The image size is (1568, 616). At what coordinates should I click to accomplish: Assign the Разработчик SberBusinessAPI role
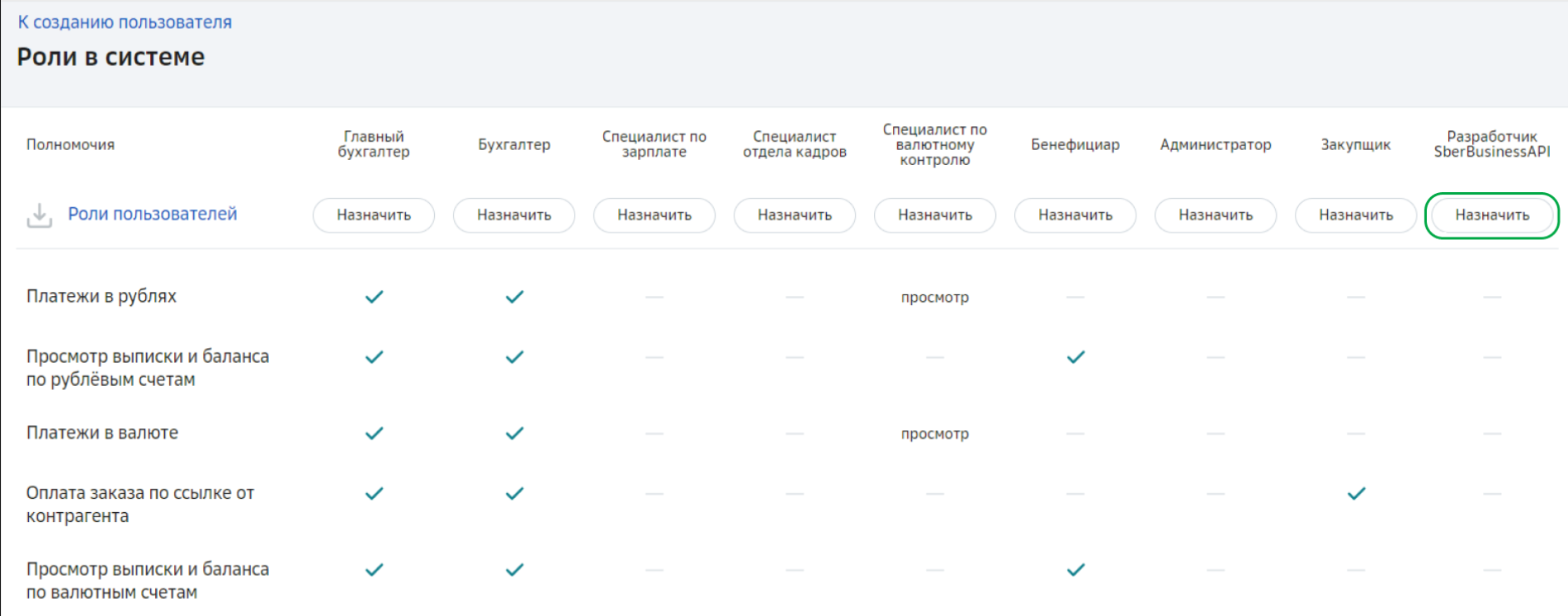(1492, 215)
